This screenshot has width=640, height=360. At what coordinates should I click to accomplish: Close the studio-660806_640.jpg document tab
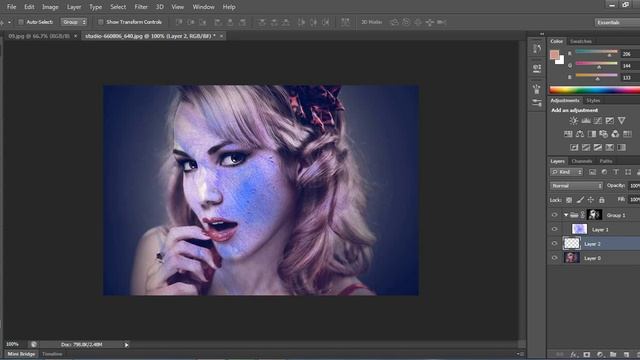[x=221, y=36]
